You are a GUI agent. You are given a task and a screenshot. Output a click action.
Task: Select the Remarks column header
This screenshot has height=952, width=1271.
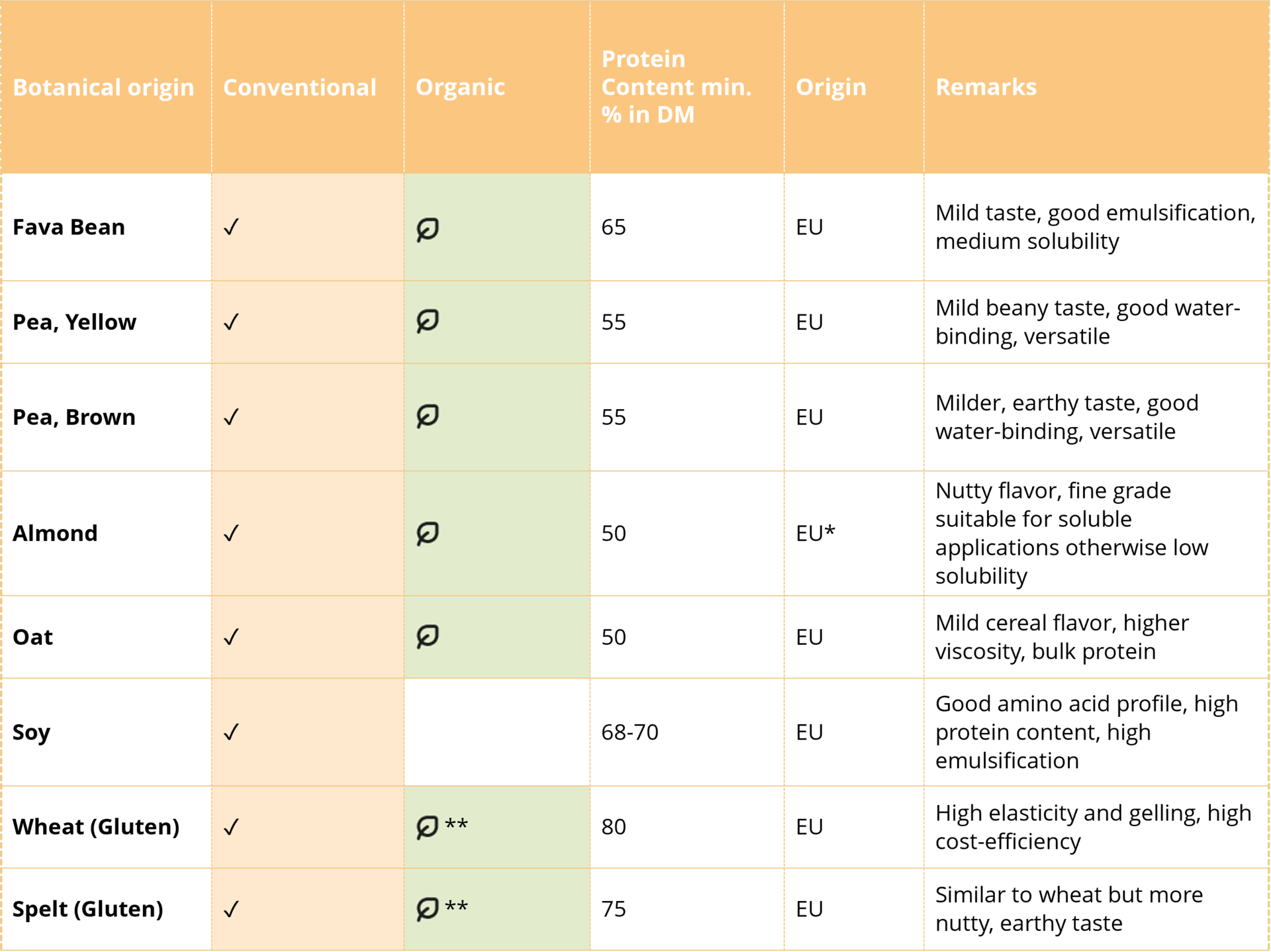click(986, 87)
